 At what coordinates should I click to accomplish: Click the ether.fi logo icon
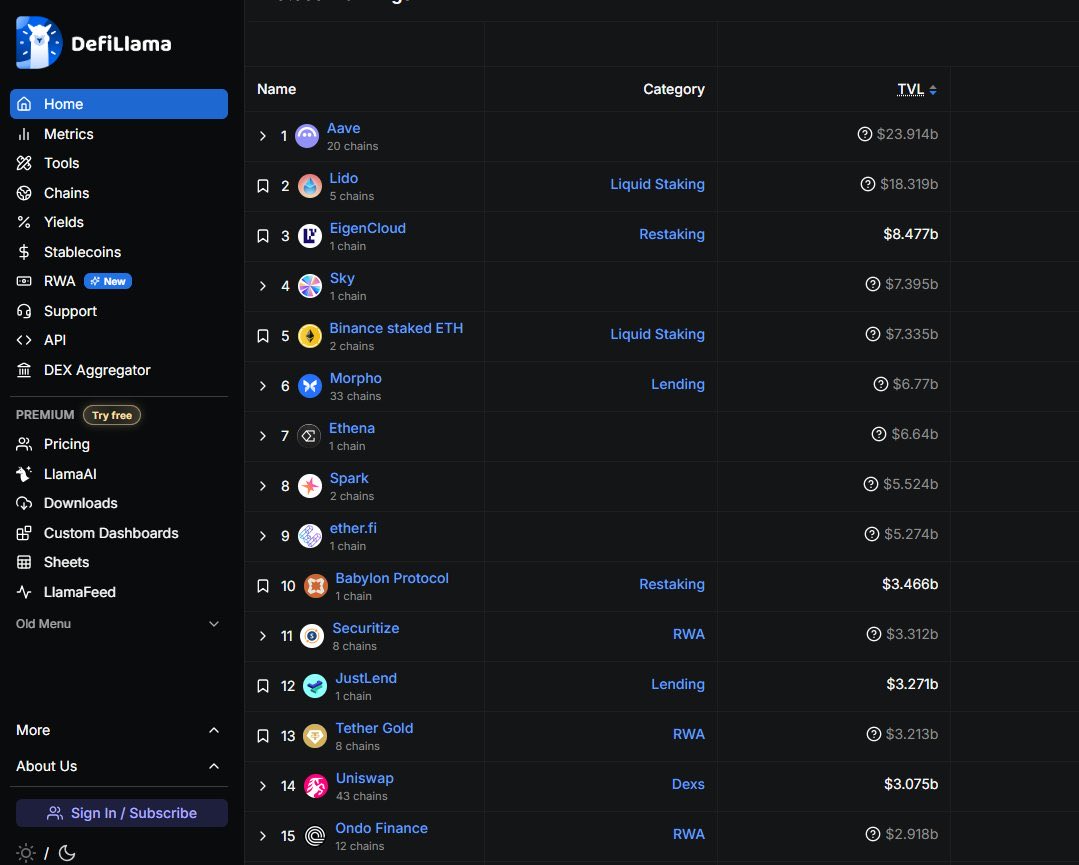coord(310,536)
